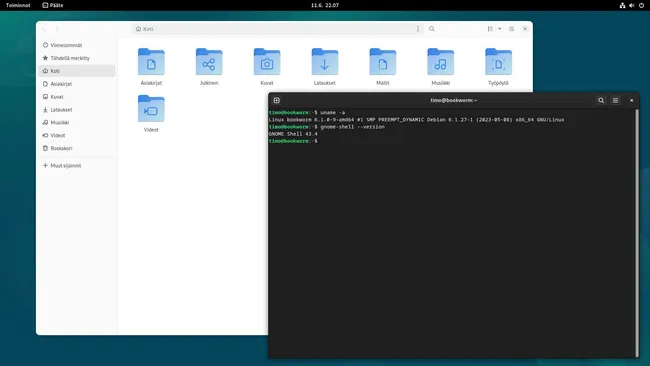
Task: Click the uname -a output line
Action: [416, 120]
